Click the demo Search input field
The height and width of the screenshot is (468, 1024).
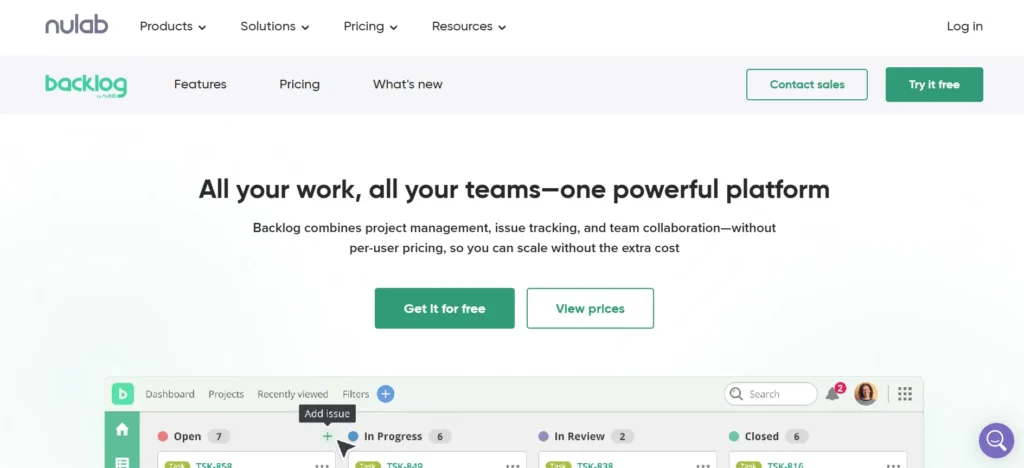(x=771, y=394)
